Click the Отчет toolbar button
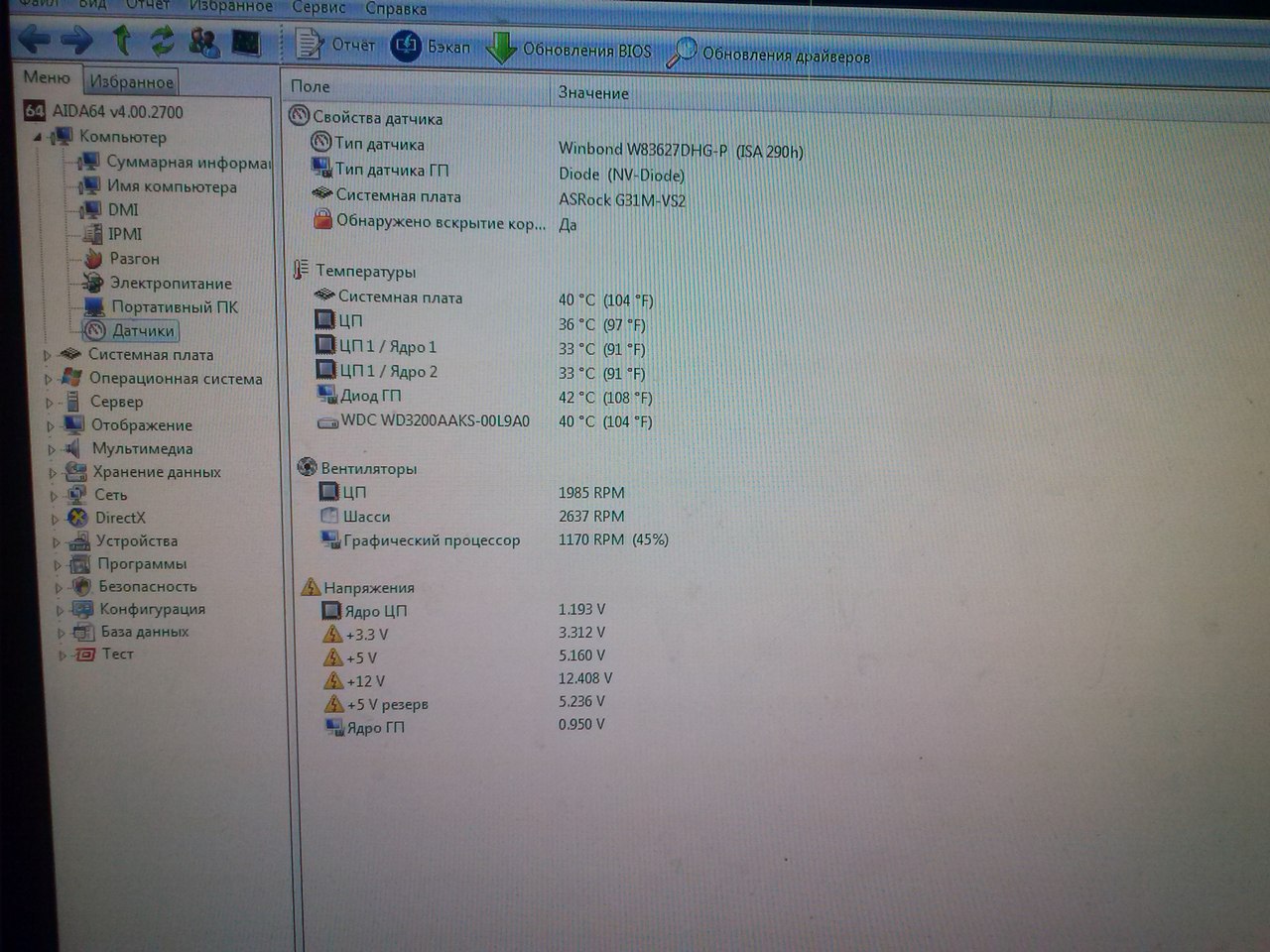 (335, 44)
